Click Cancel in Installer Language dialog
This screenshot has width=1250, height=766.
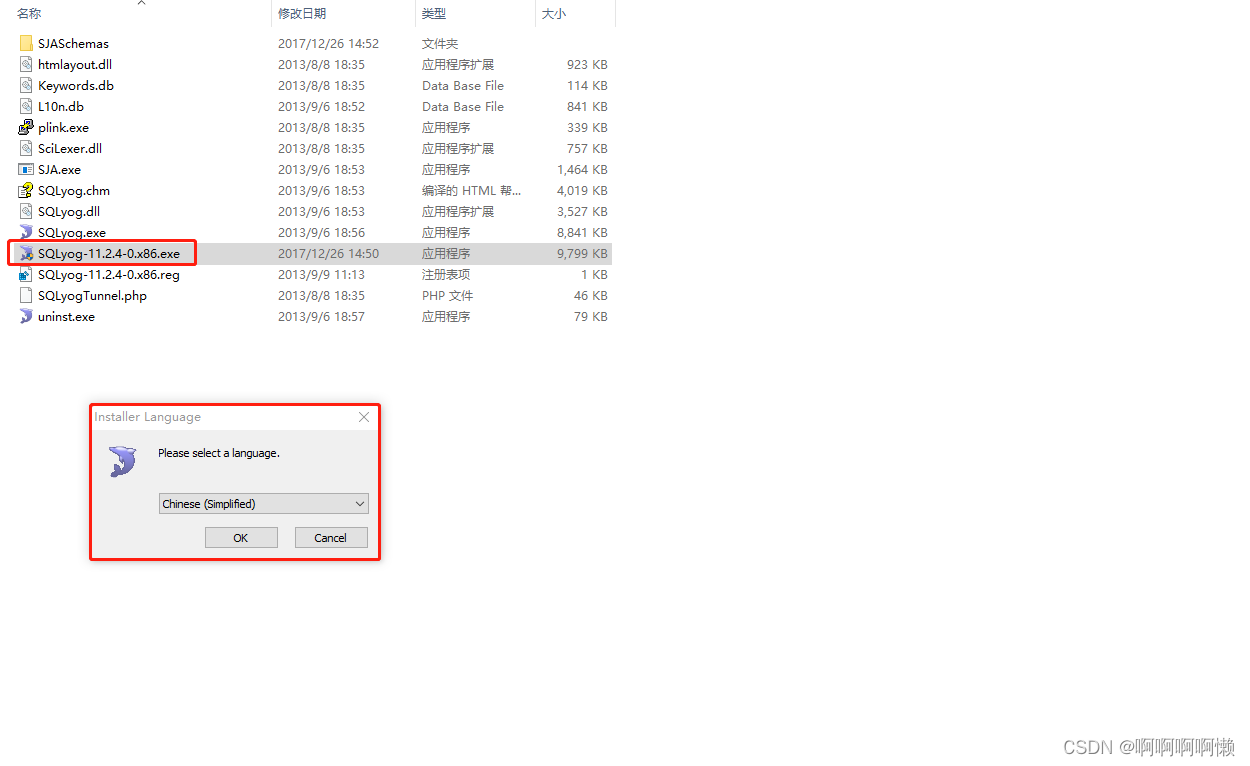click(x=331, y=537)
